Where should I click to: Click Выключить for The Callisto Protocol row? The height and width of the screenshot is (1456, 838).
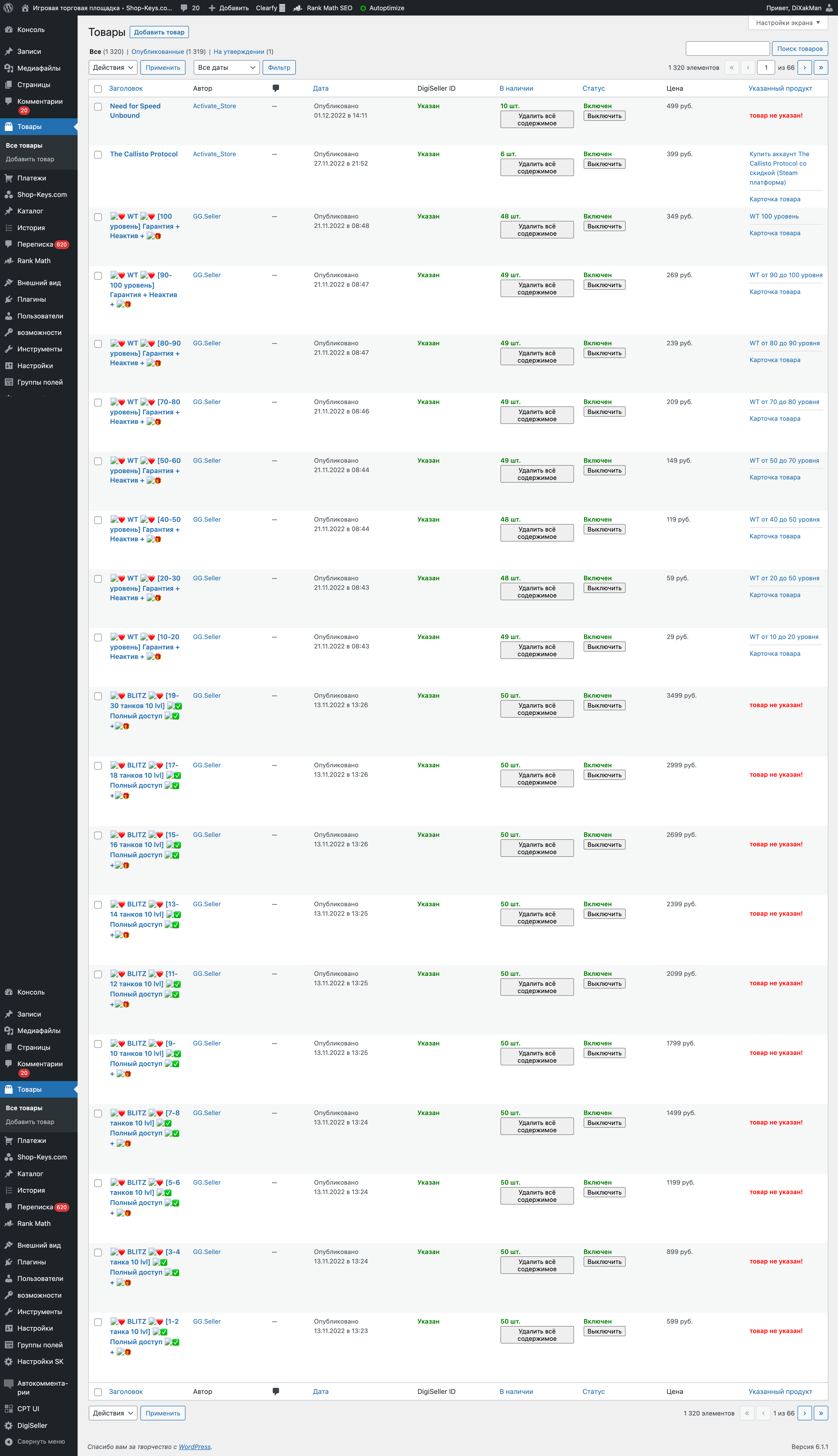click(604, 164)
